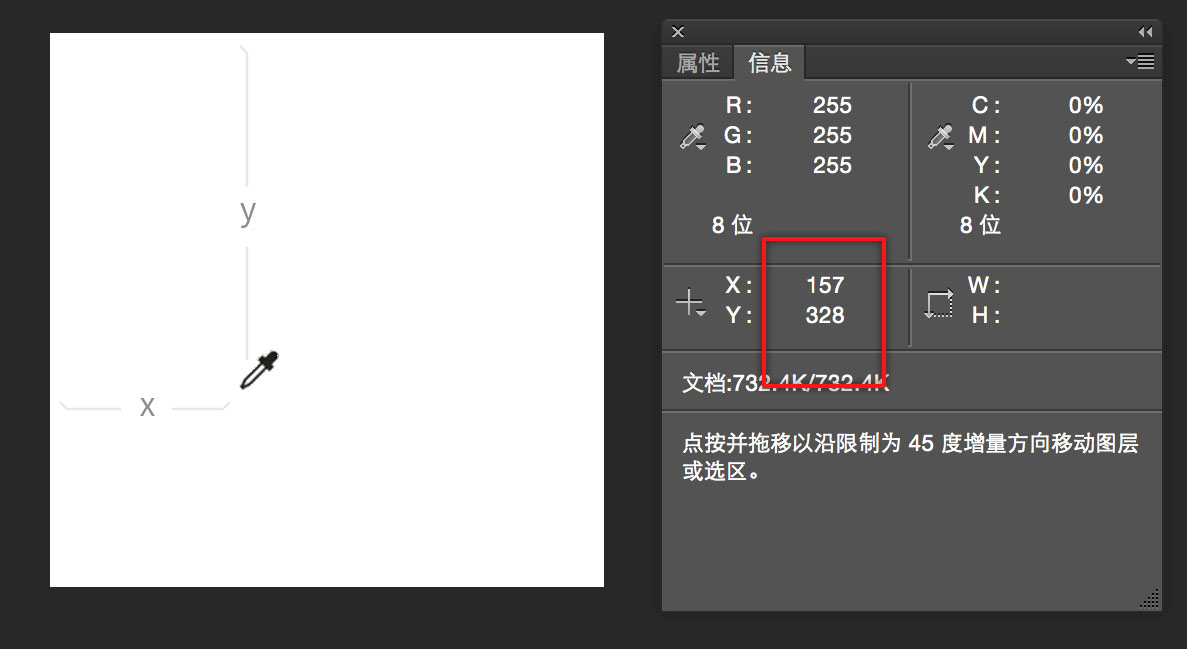Screen dimensions: 1187x649
Task: Click the 点按并拖移 hint text
Action: click(x=910, y=457)
